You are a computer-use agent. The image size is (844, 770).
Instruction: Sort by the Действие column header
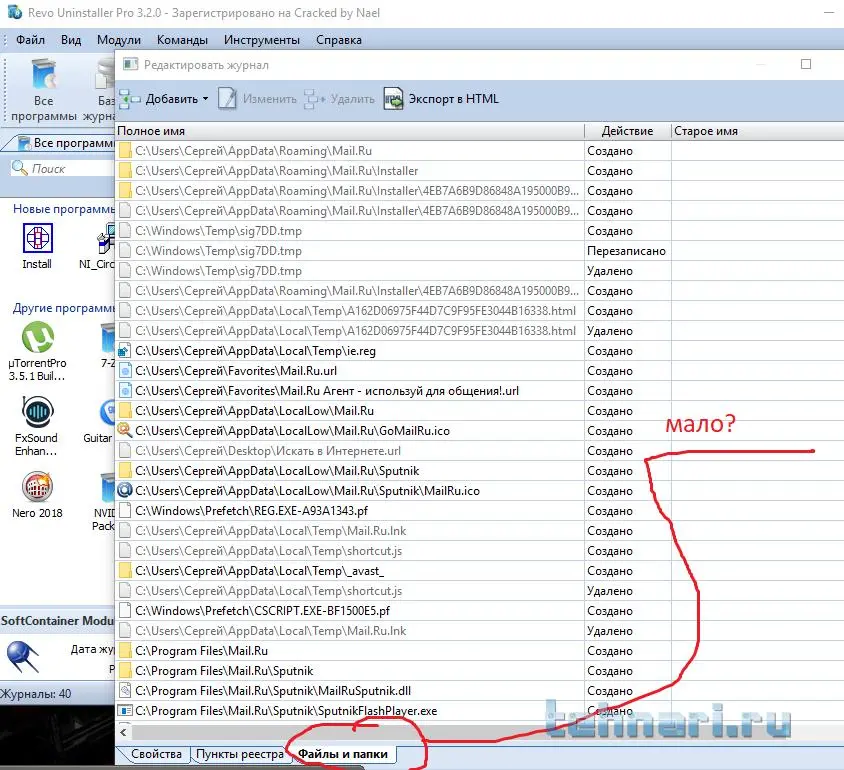pos(626,131)
